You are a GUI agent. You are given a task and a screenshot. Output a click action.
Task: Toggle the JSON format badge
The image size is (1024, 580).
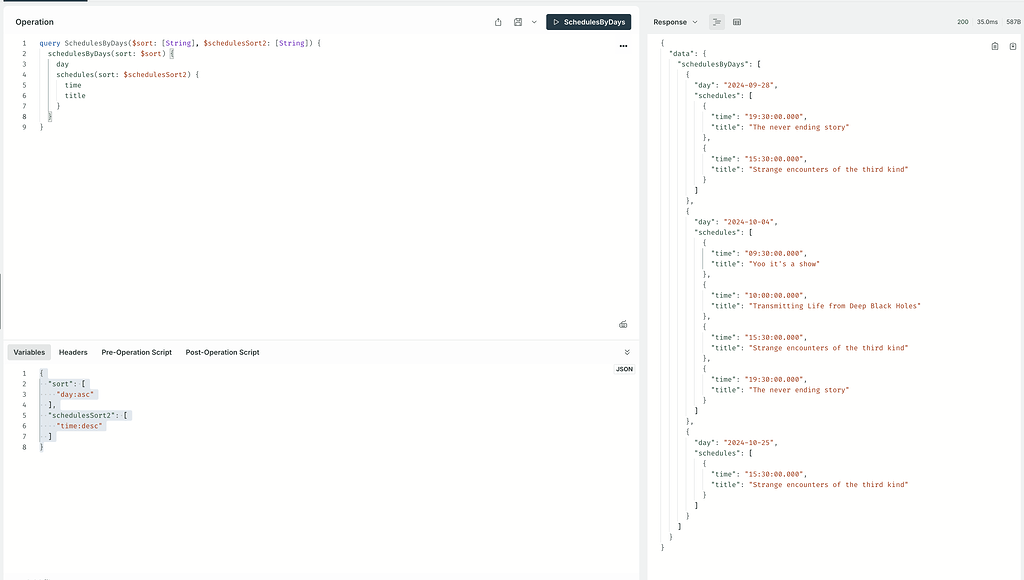tap(623, 369)
